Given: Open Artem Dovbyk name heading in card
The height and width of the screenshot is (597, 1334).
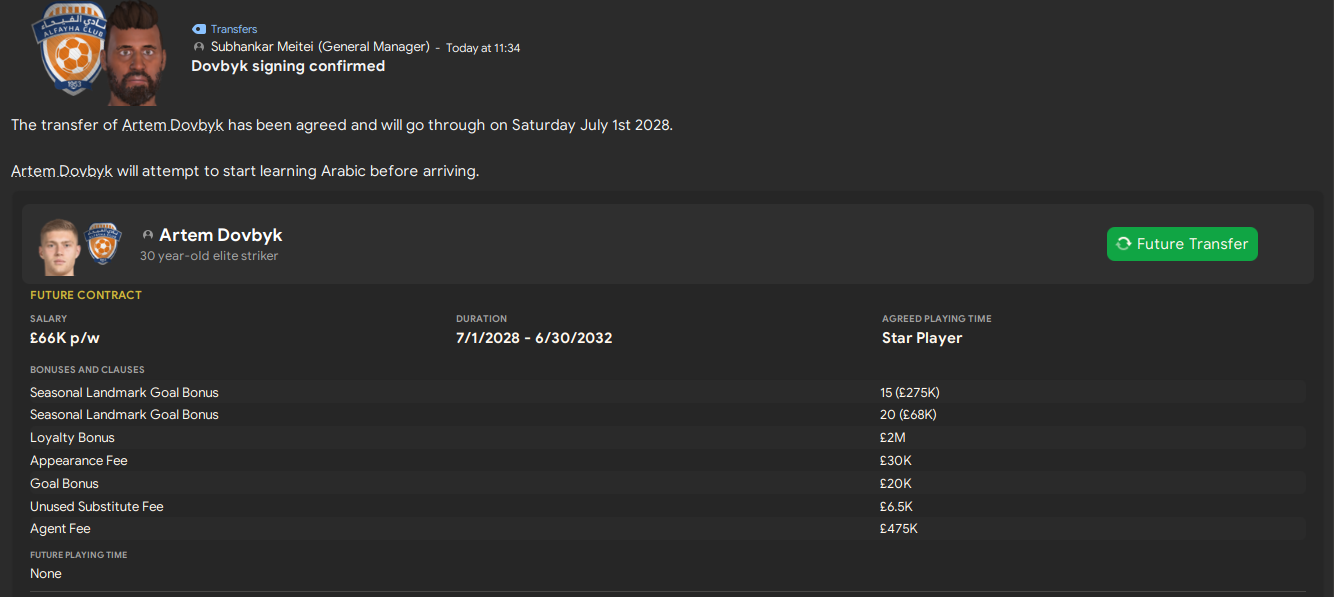Looking at the screenshot, I should (x=221, y=235).
